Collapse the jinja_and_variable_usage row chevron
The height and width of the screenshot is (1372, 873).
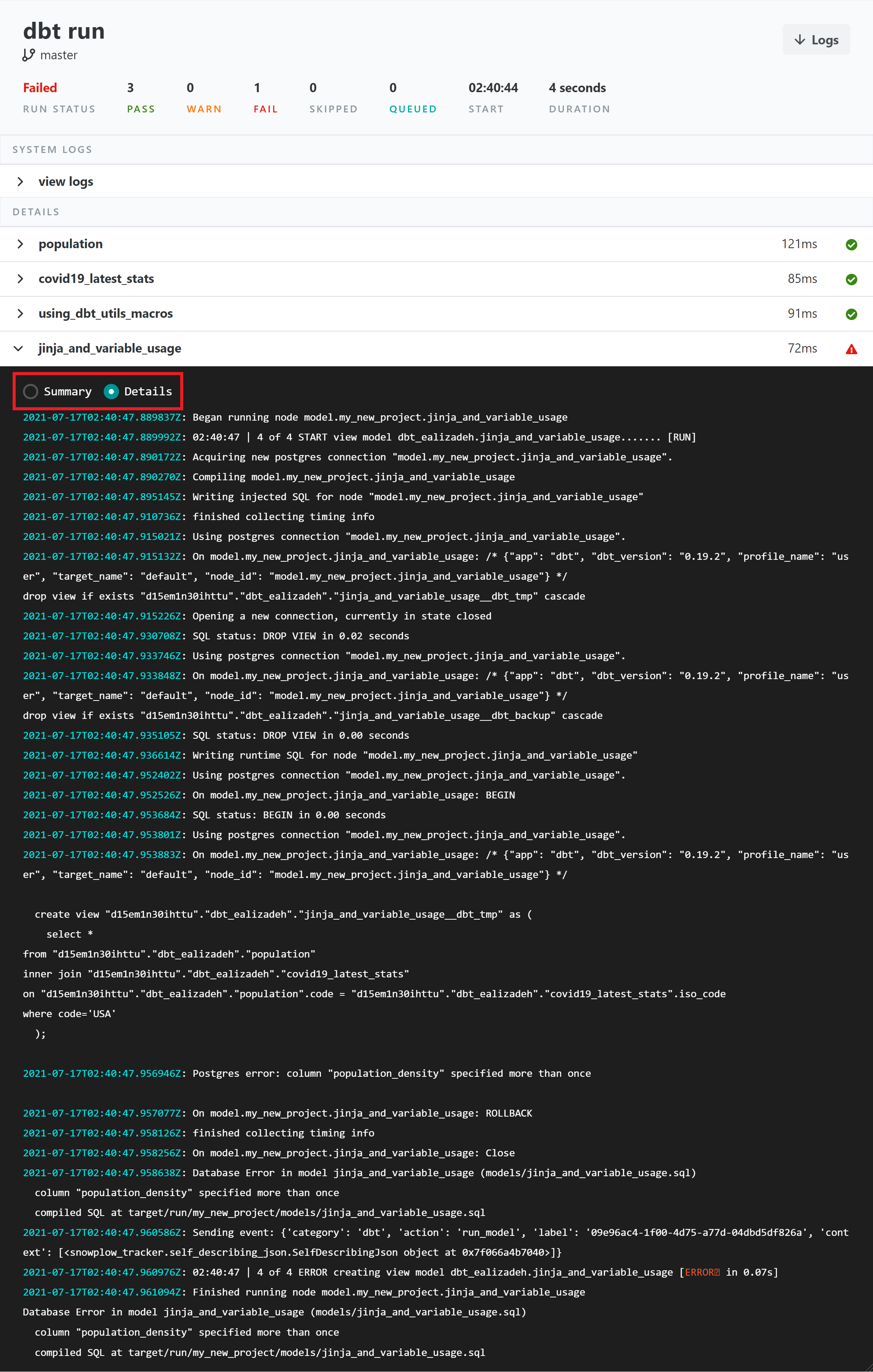tap(19, 348)
